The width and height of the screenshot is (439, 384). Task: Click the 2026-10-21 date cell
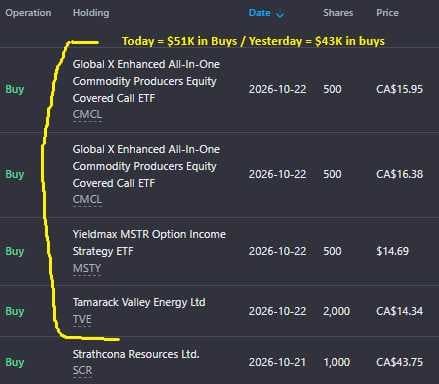(277, 362)
